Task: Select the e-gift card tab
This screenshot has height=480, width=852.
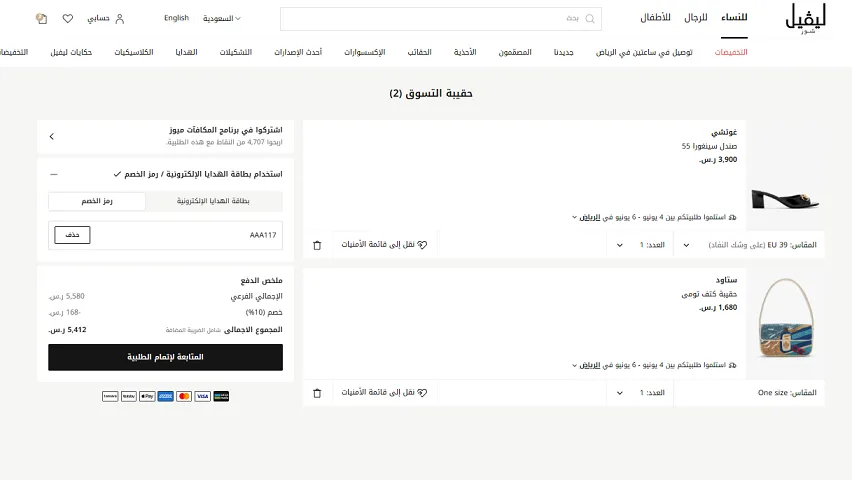Action: tap(214, 201)
